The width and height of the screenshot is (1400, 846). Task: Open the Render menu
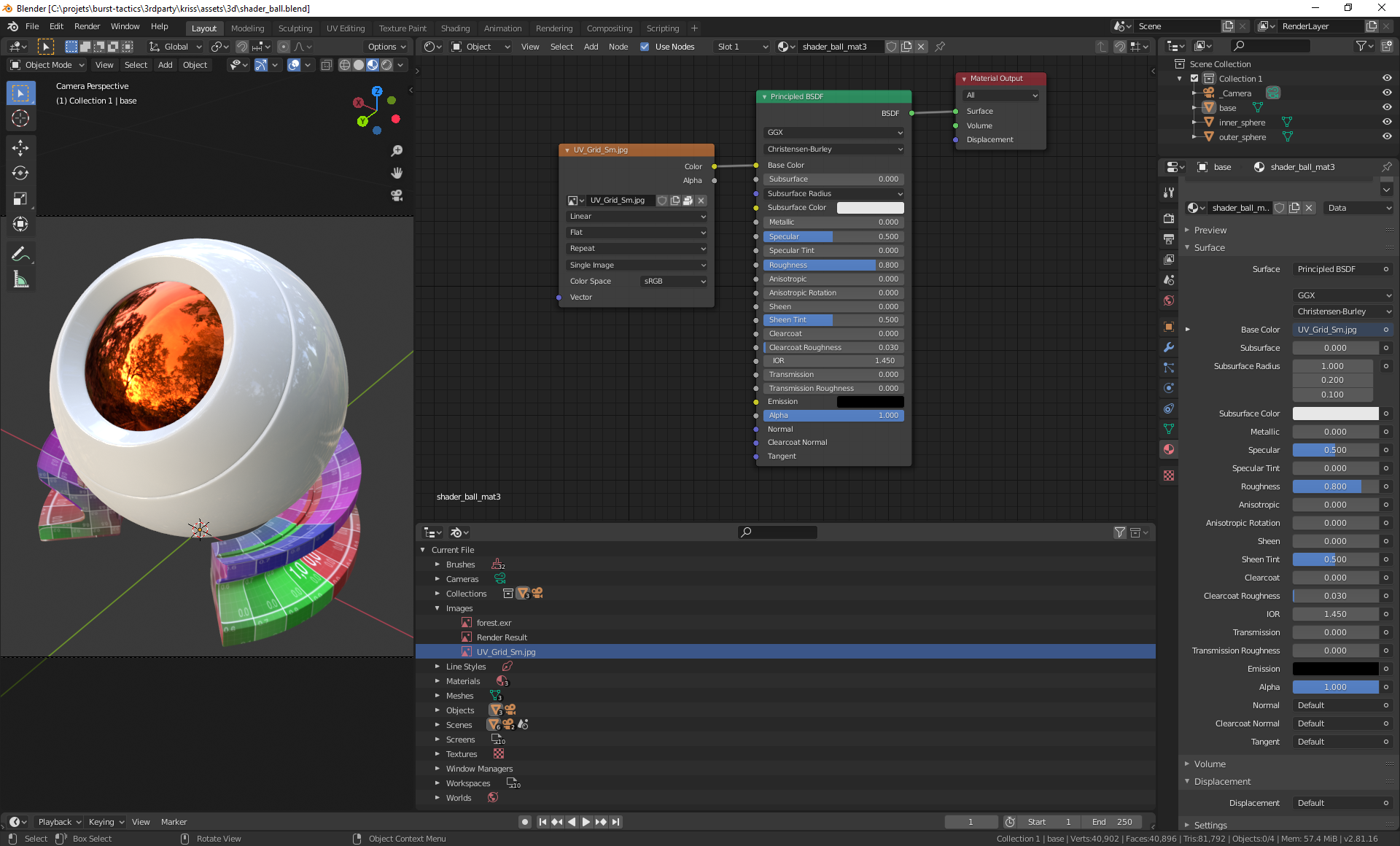pos(87,26)
